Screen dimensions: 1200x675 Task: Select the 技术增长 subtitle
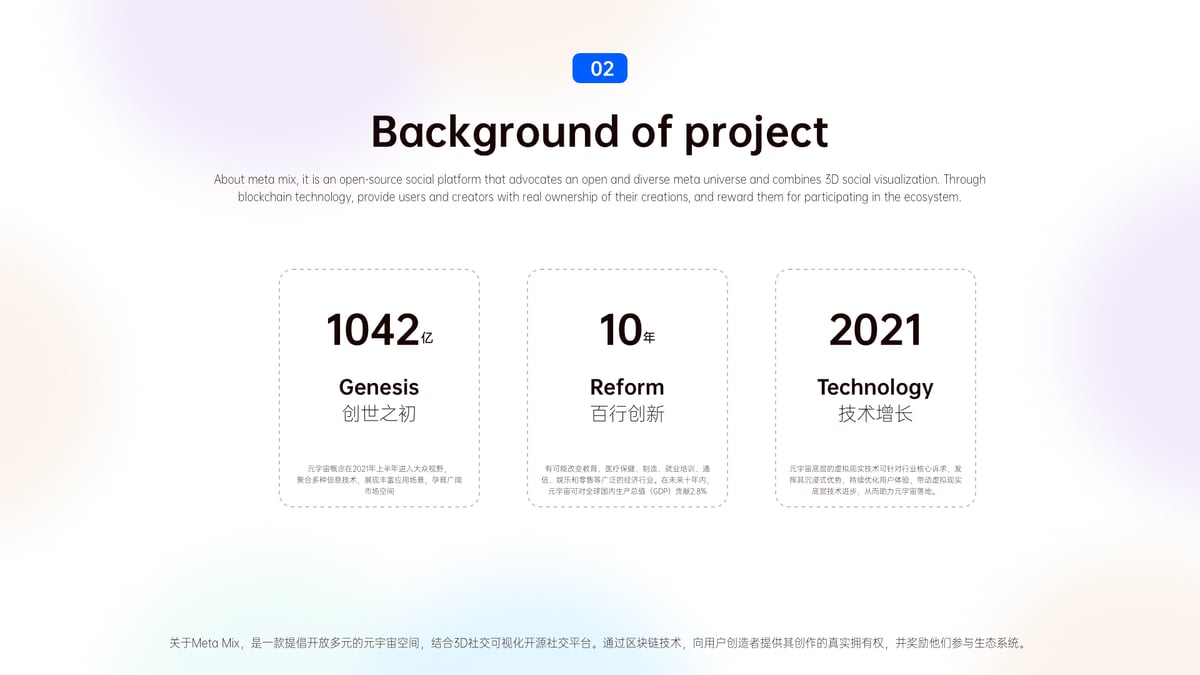pos(875,413)
